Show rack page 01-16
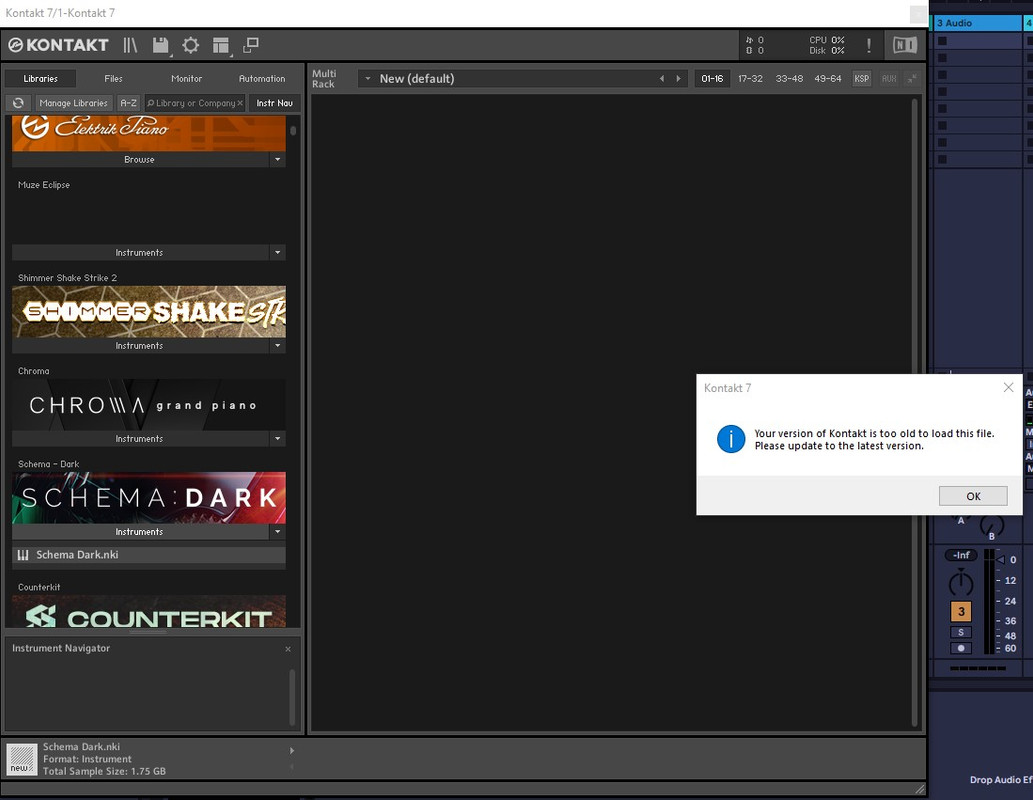 click(712, 78)
